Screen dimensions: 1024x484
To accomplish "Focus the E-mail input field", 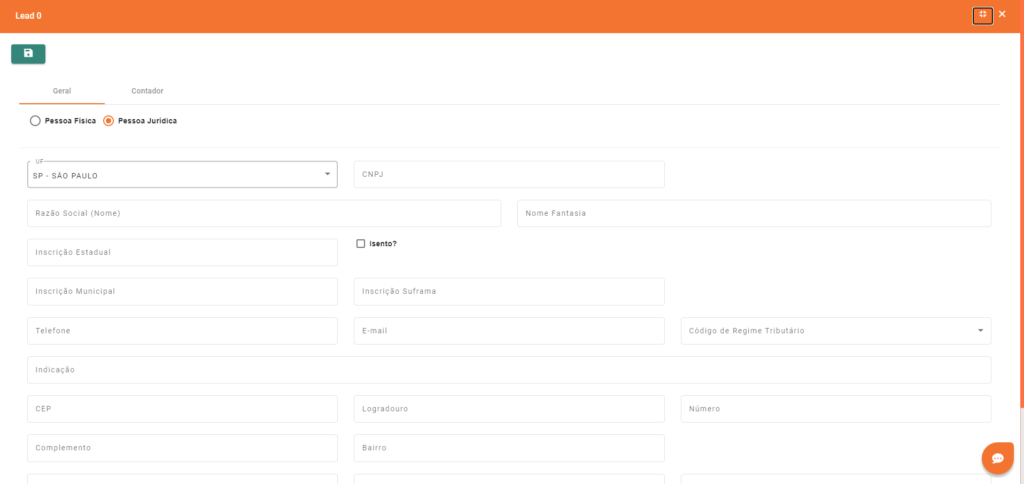I will 509,331.
